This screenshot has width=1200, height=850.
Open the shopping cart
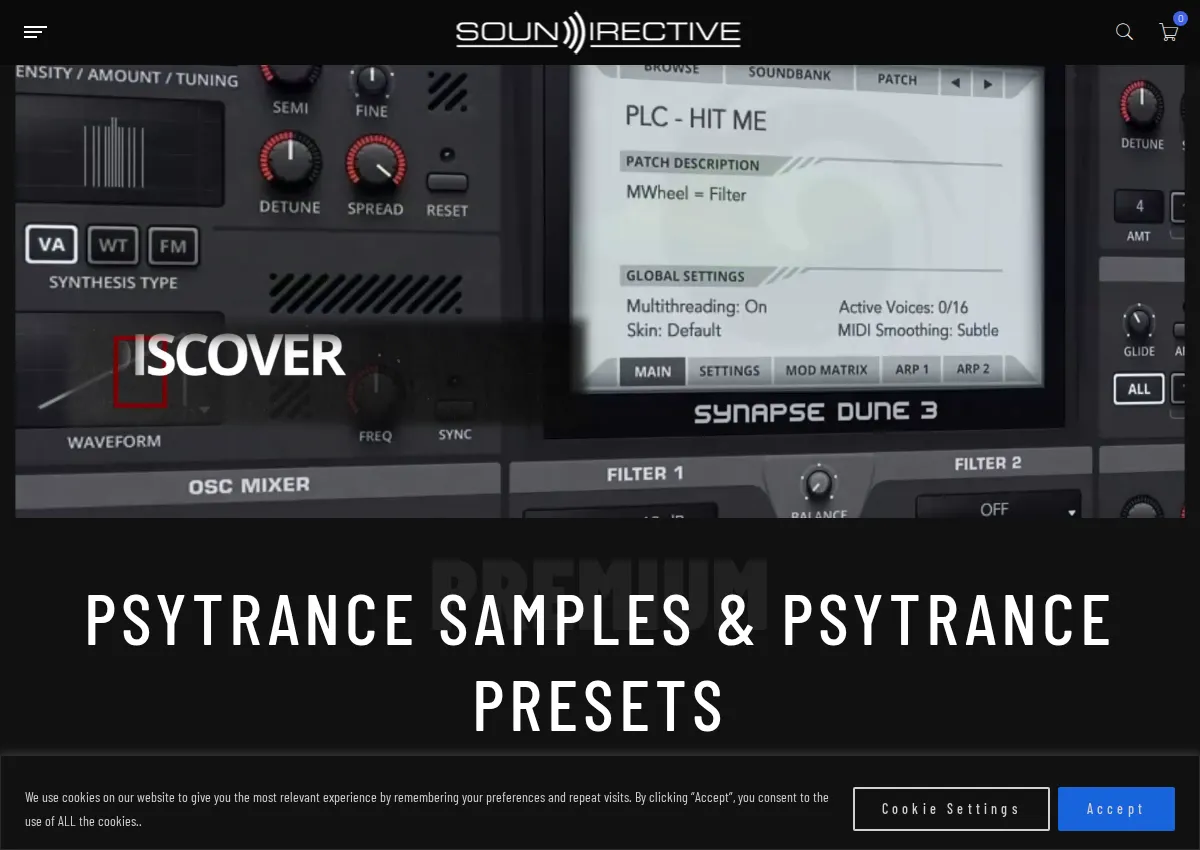[x=1169, y=32]
